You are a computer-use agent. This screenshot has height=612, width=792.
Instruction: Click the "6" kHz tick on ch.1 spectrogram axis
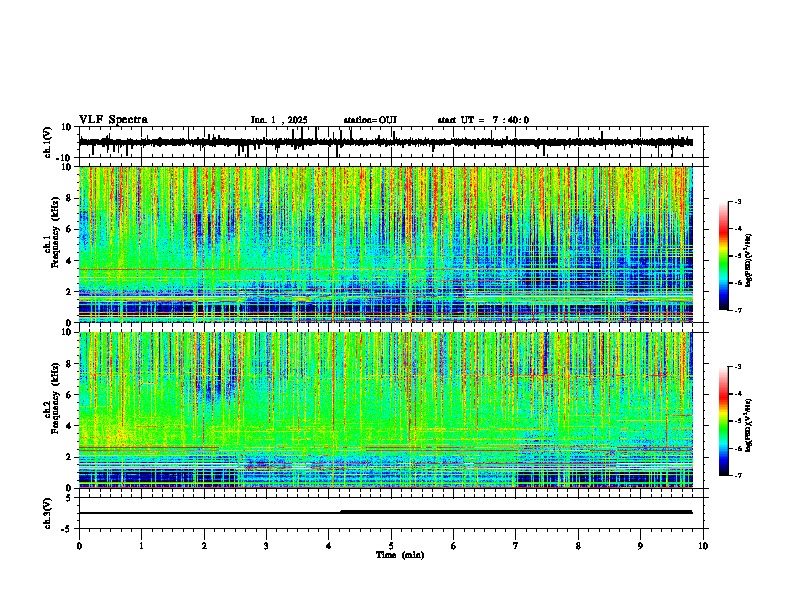(x=70, y=229)
